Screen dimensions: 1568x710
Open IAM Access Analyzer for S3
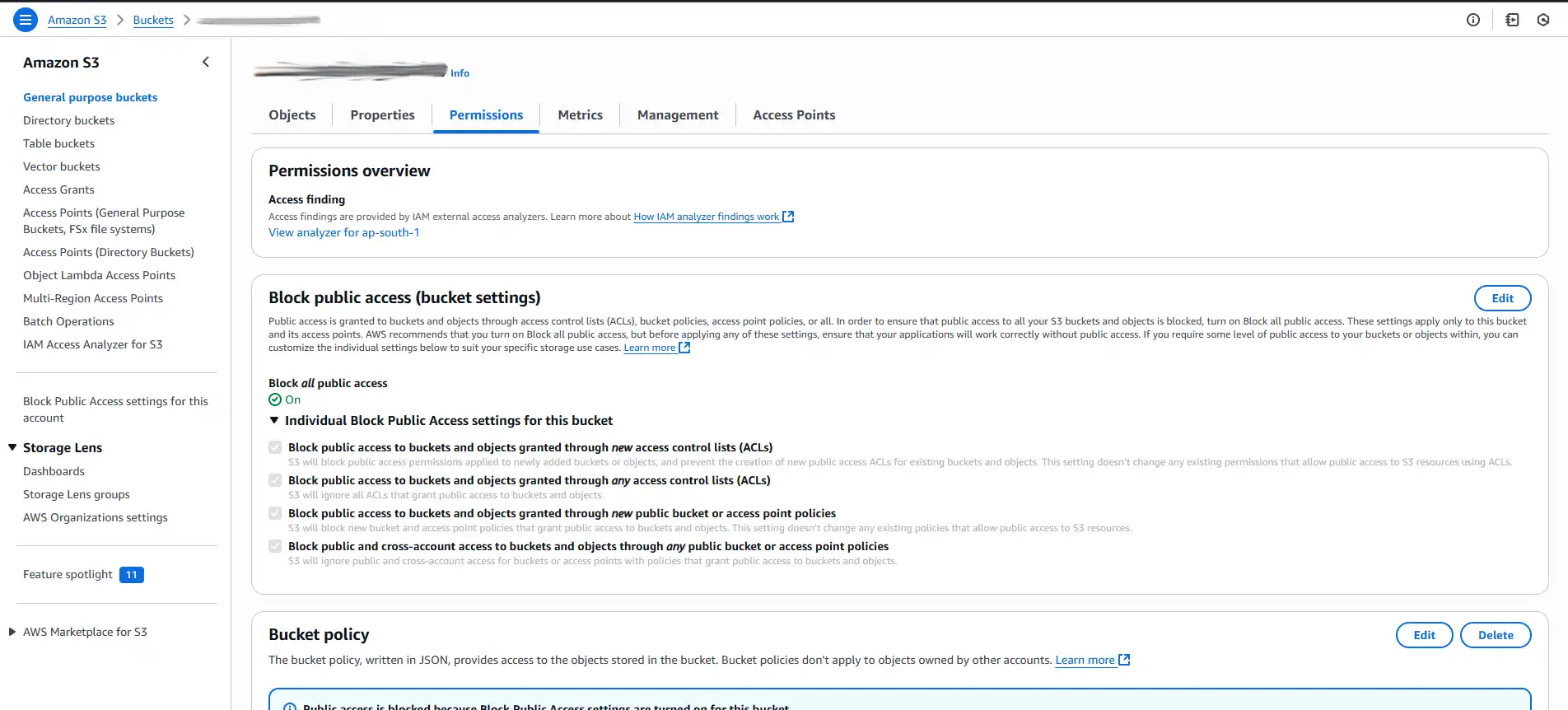tap(93, 344)
